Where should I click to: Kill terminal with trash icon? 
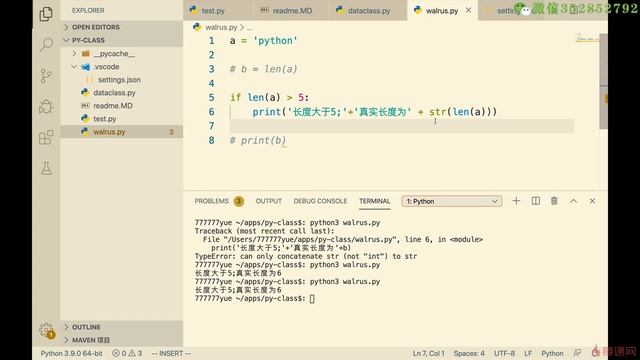point(554,201)
